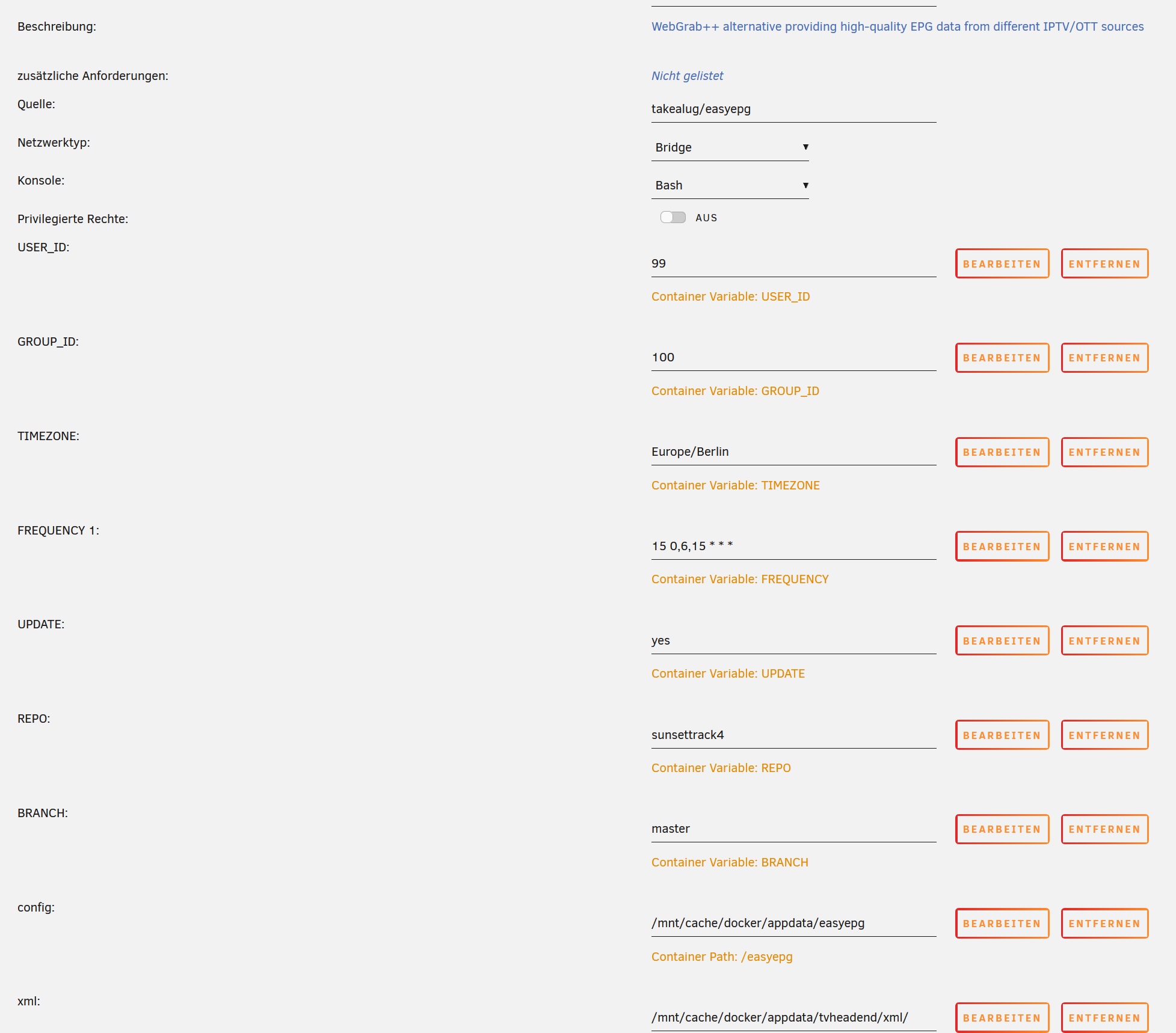Click Bearbeiten beside FREQUENCY 1
This screenshot has width=1176, height=1033.
[1002, 546]
